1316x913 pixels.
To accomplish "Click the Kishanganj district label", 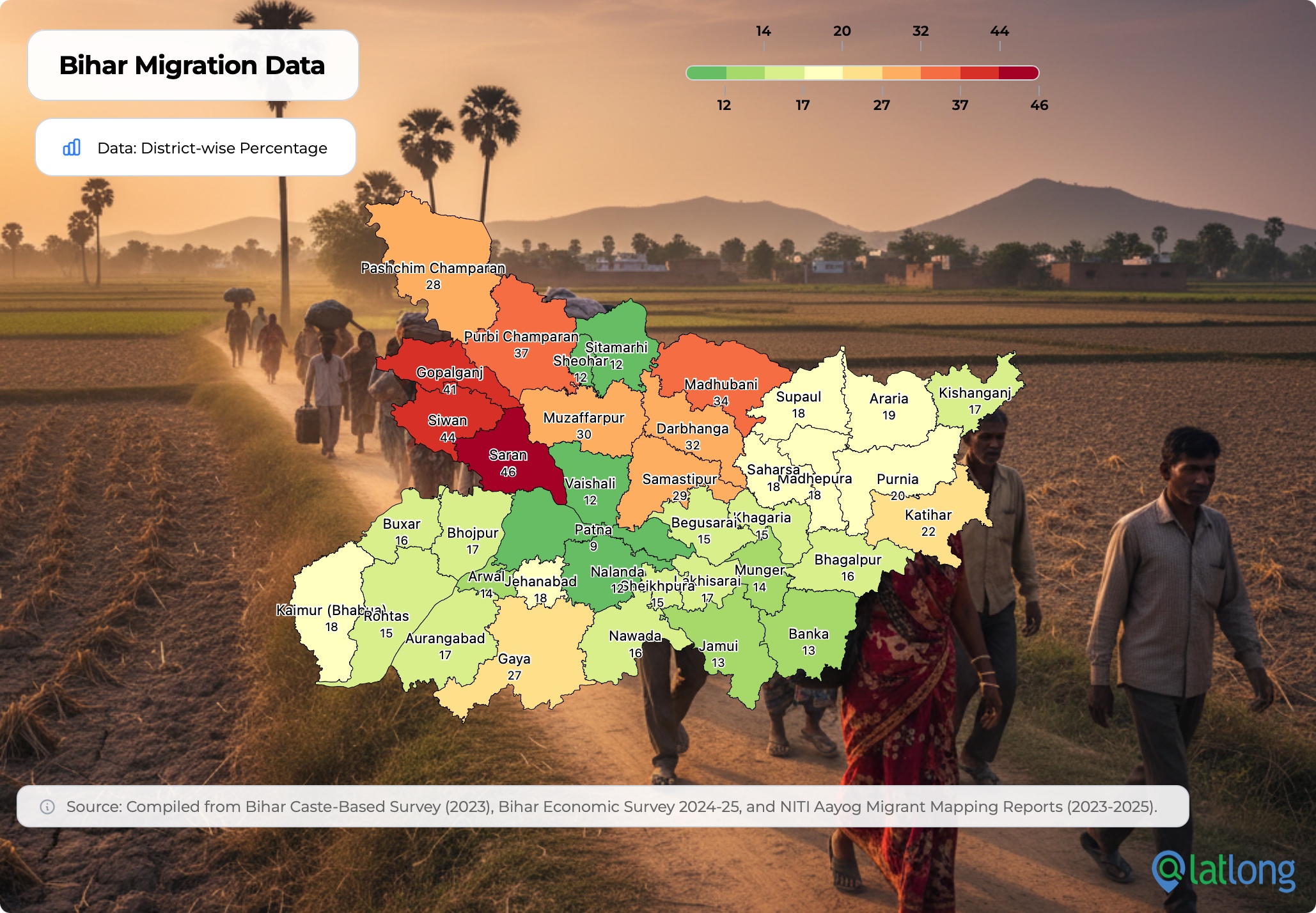I will (975, 393).
